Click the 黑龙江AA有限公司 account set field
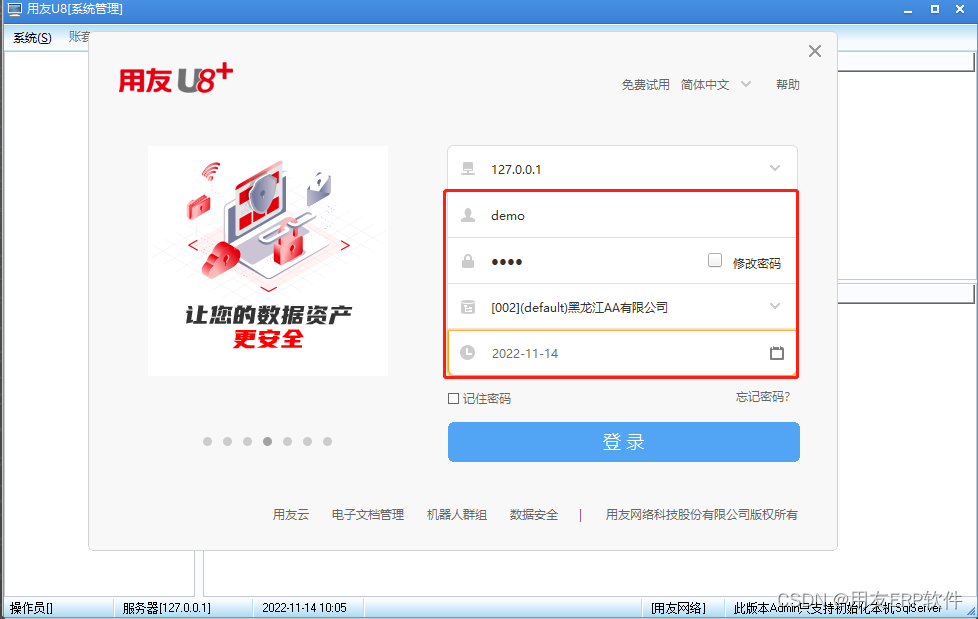978x619 pixels. [x=622, y=307]
